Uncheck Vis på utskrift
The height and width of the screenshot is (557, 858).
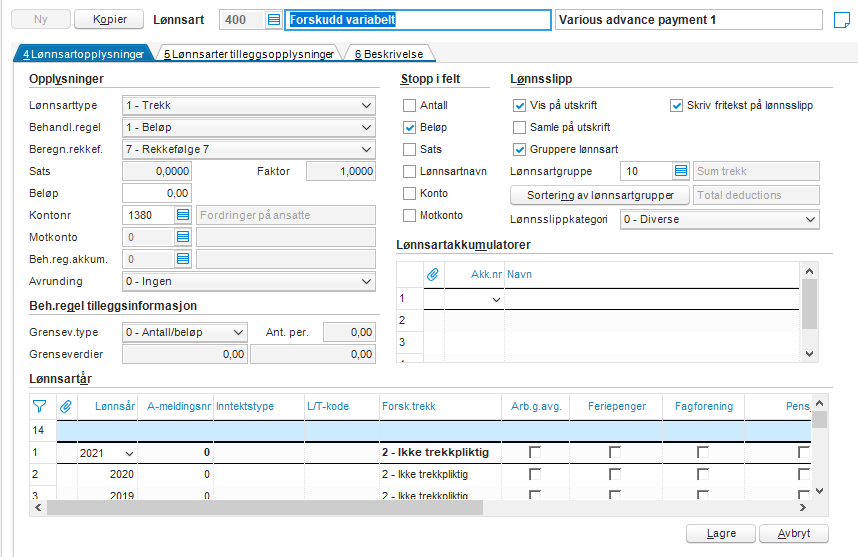tap(519, 105)
